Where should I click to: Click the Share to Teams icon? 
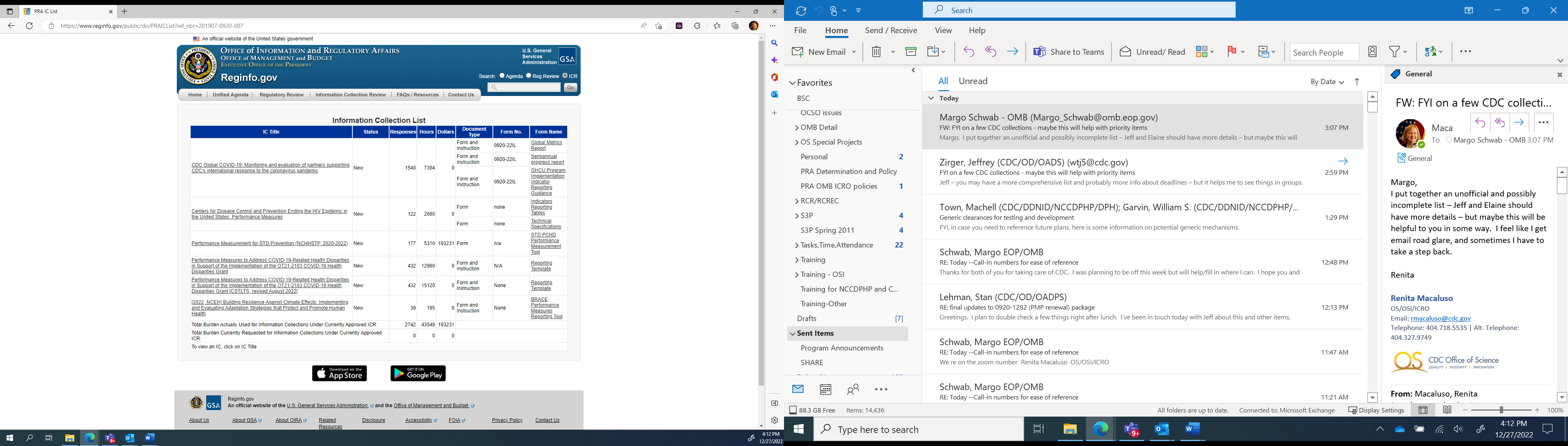point(1040,52)
